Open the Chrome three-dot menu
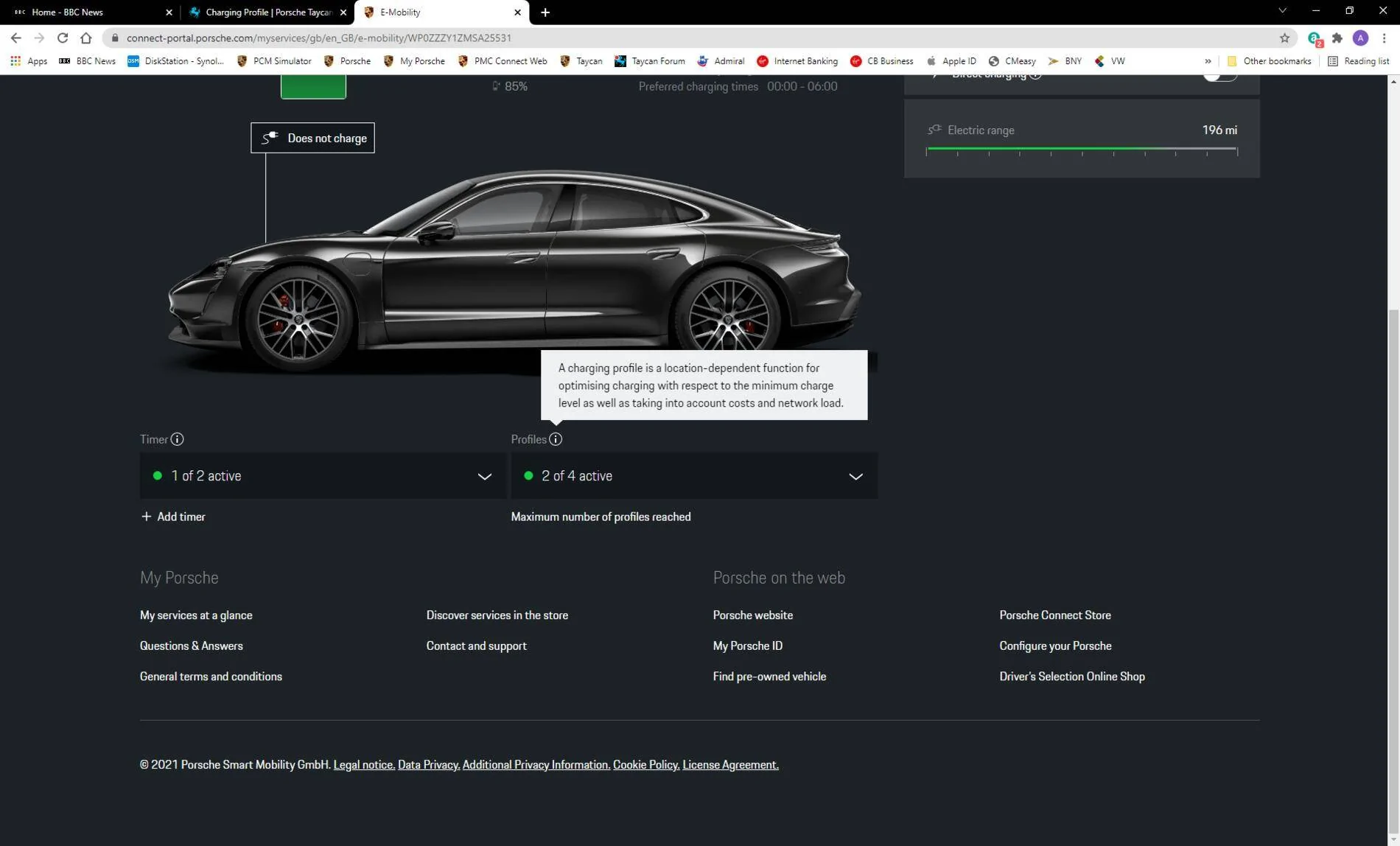 [x=1384, y=38]
